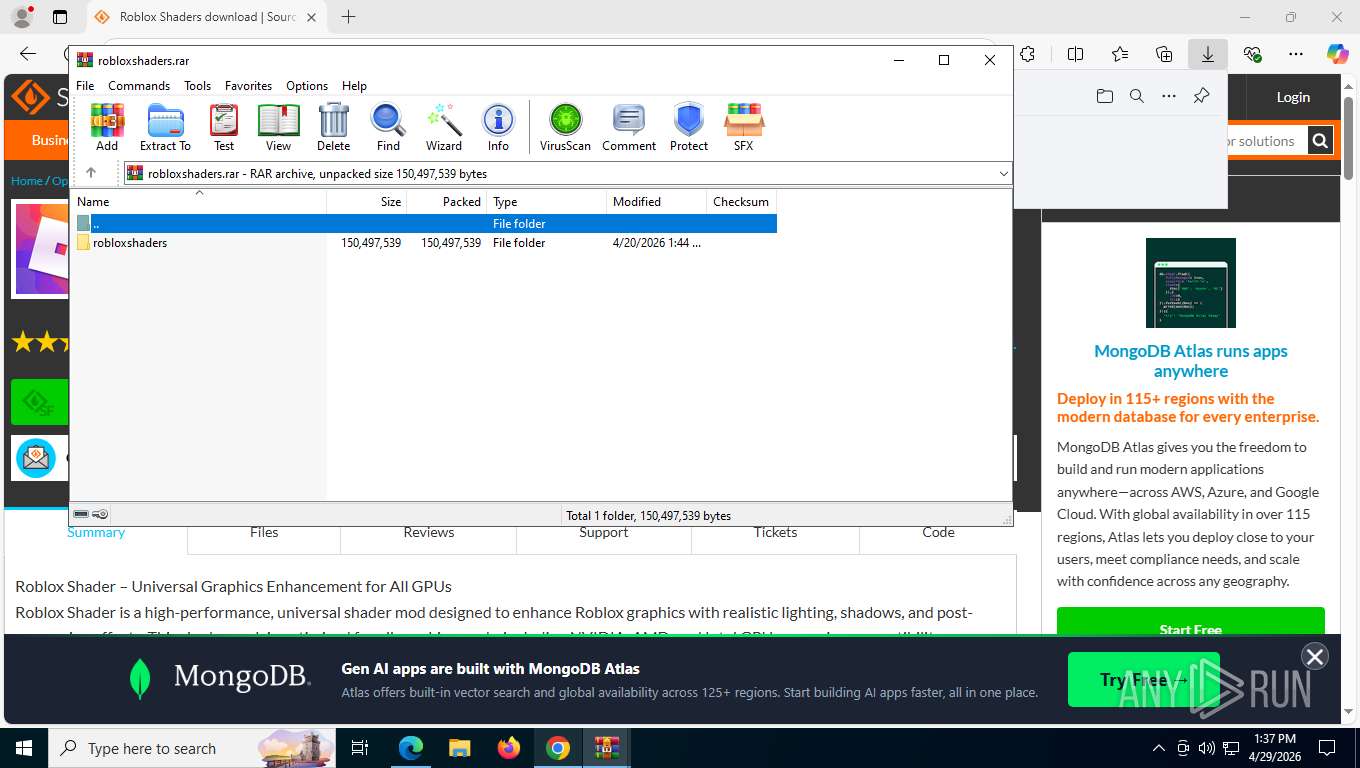Run the Test archive tool
1360x768 pixels.
tap(224, 127)
